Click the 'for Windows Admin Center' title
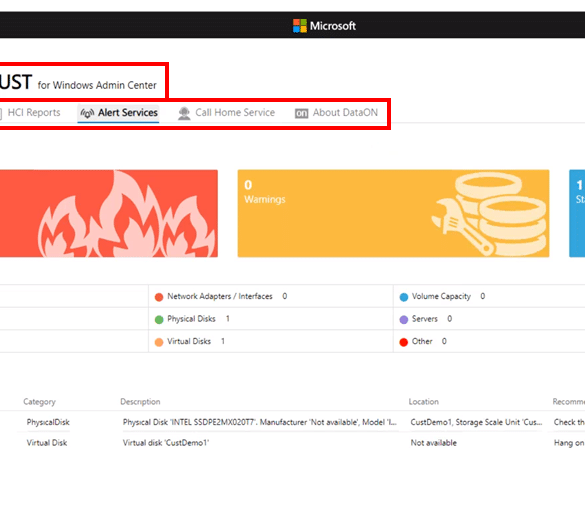This screenshot has width=585, height=514. [97, 85]
